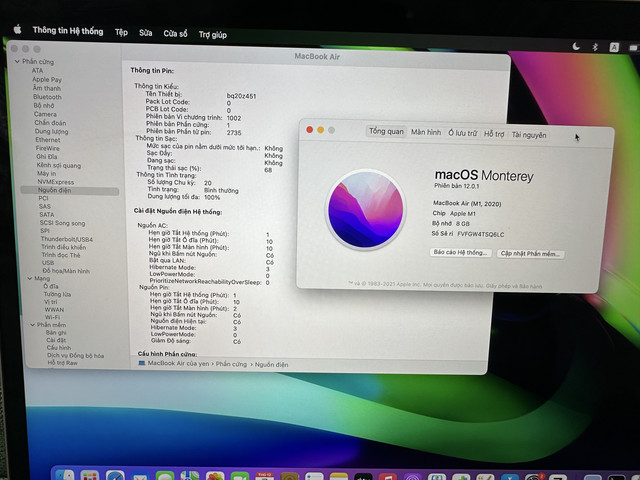
Task: Select Apple Pay in the sidebar
Action: pos(47,79)
